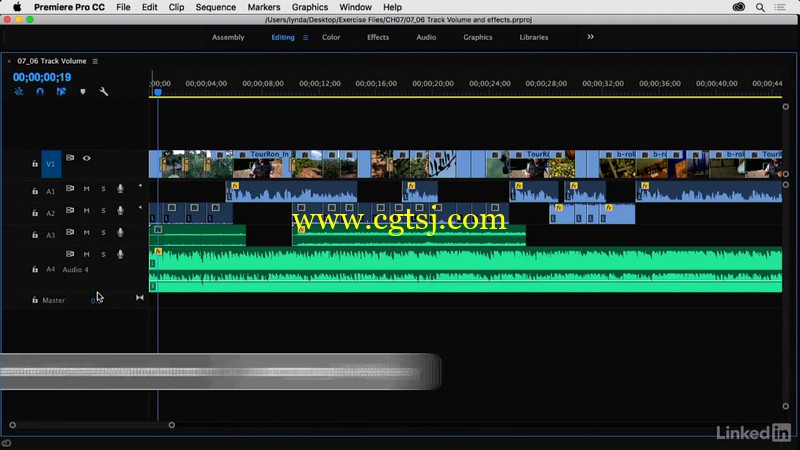
Task: Toggle lock on A1 track
Action: point(35,191)
